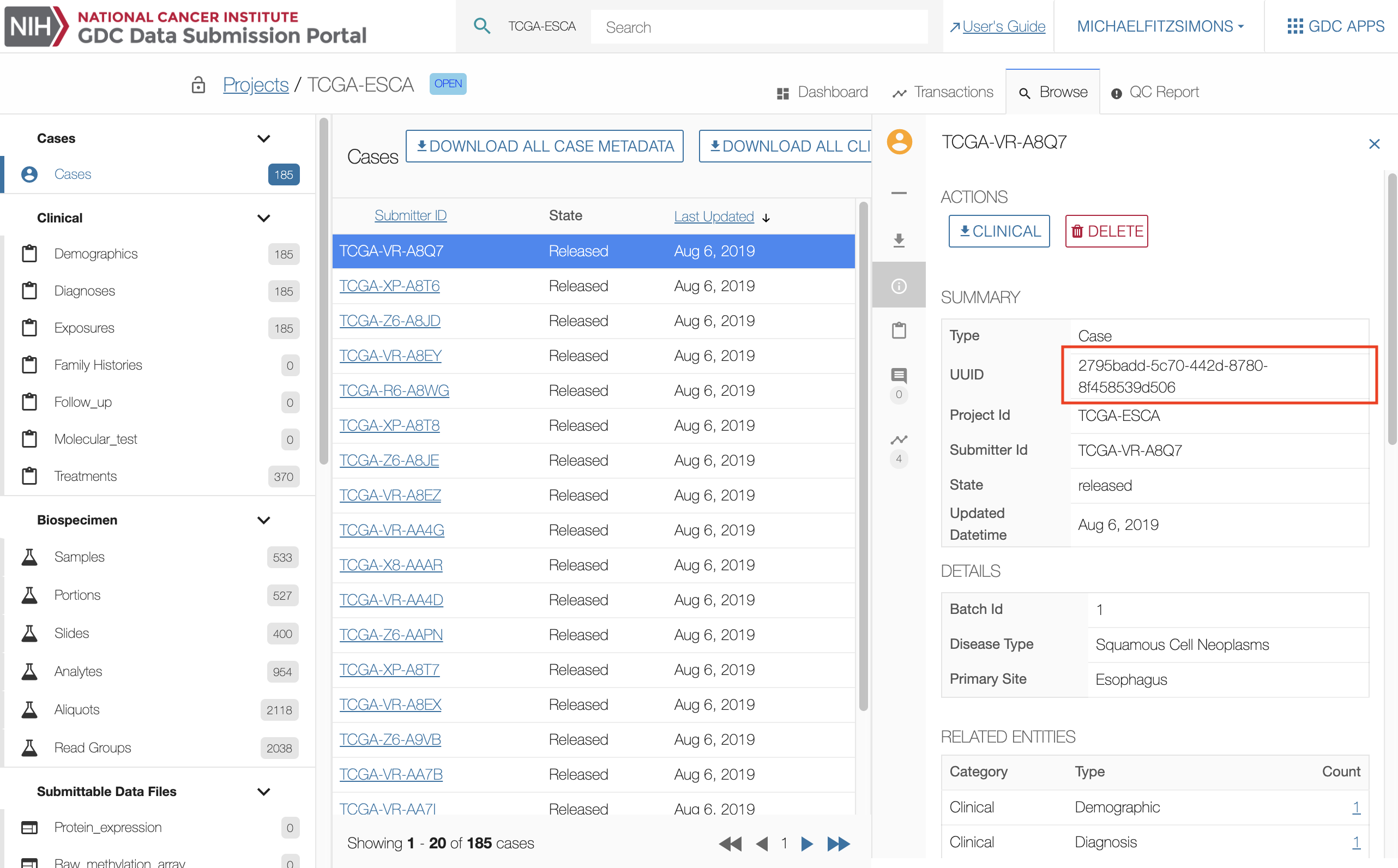The image size is (1398, 868).
Task: Open the QC Report tab
Action: pos(1155,92)
